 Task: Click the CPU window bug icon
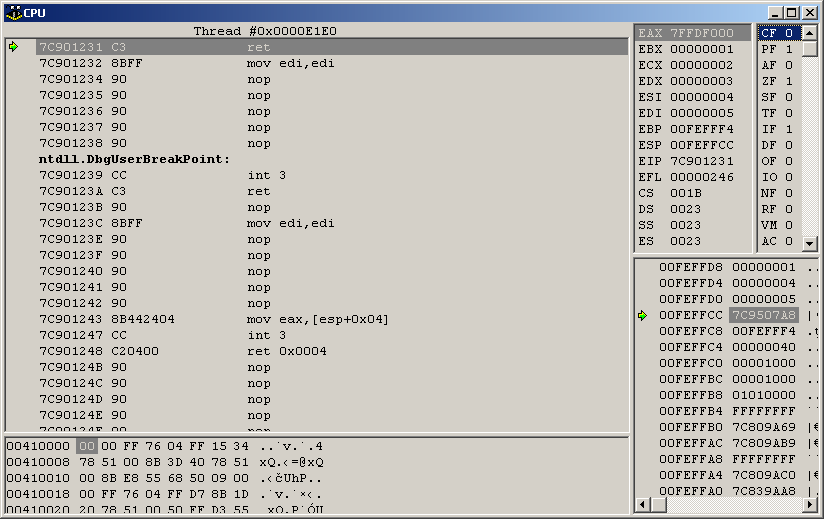[12, 12]
